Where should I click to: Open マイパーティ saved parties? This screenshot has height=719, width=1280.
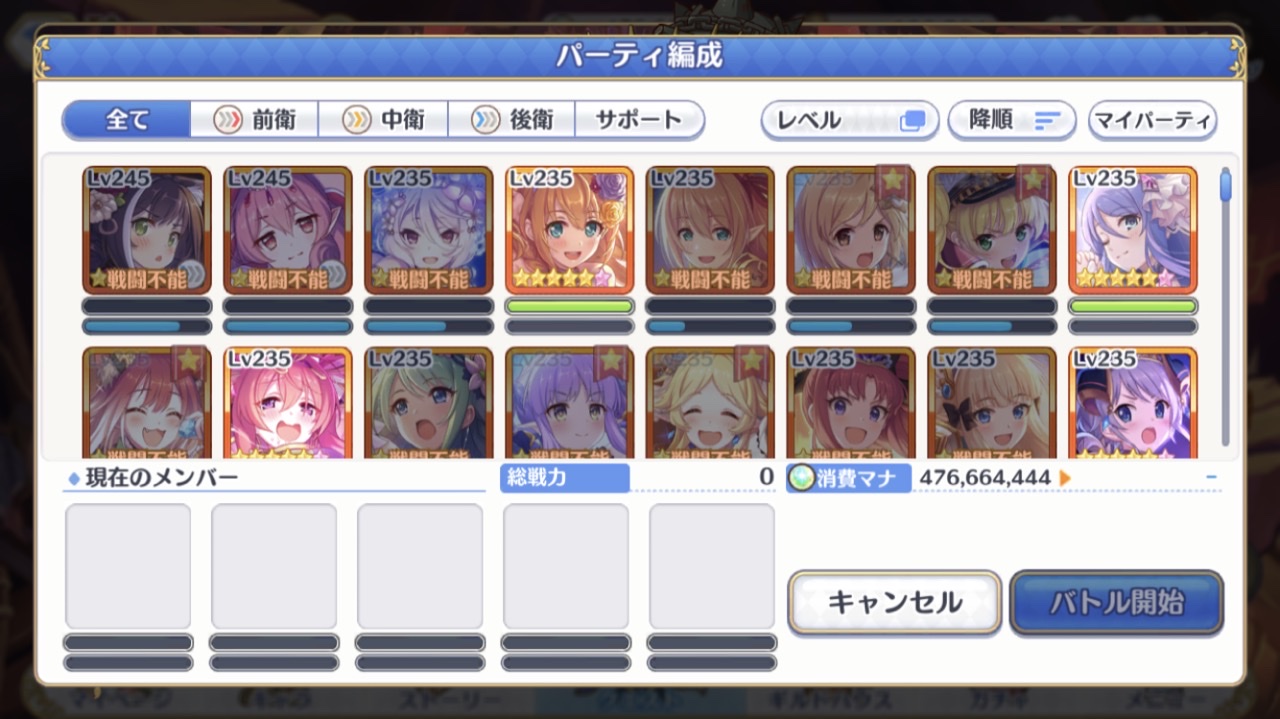point(1152,121)
